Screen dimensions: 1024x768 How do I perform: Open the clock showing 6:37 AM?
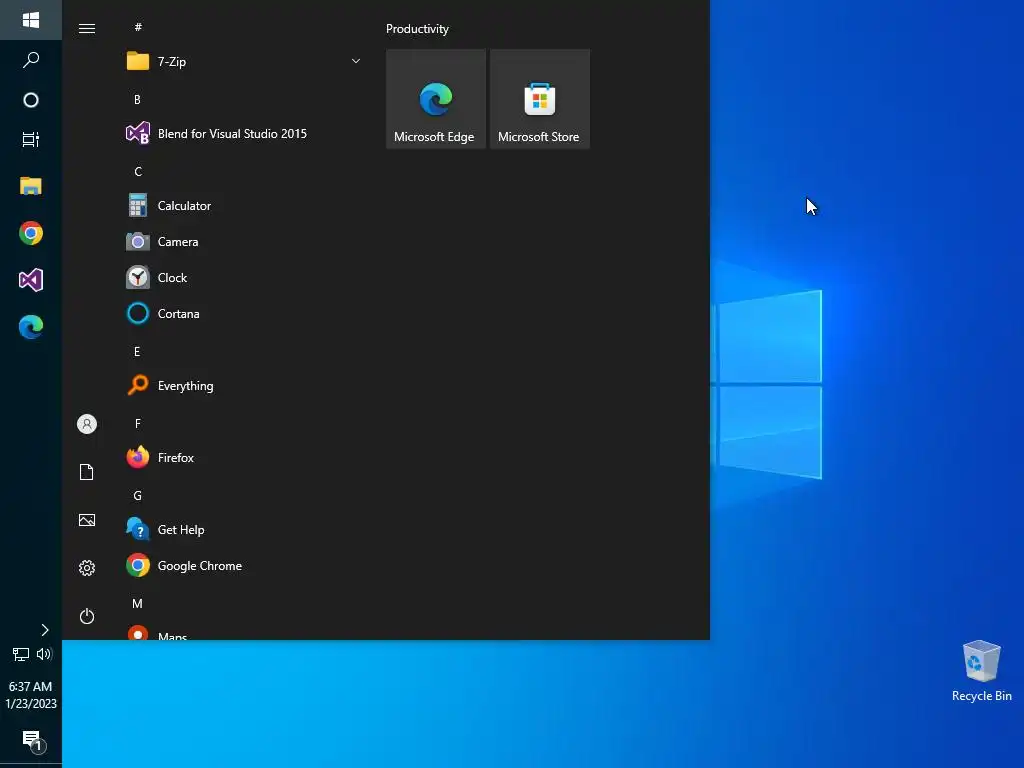(x=31, y=695)
